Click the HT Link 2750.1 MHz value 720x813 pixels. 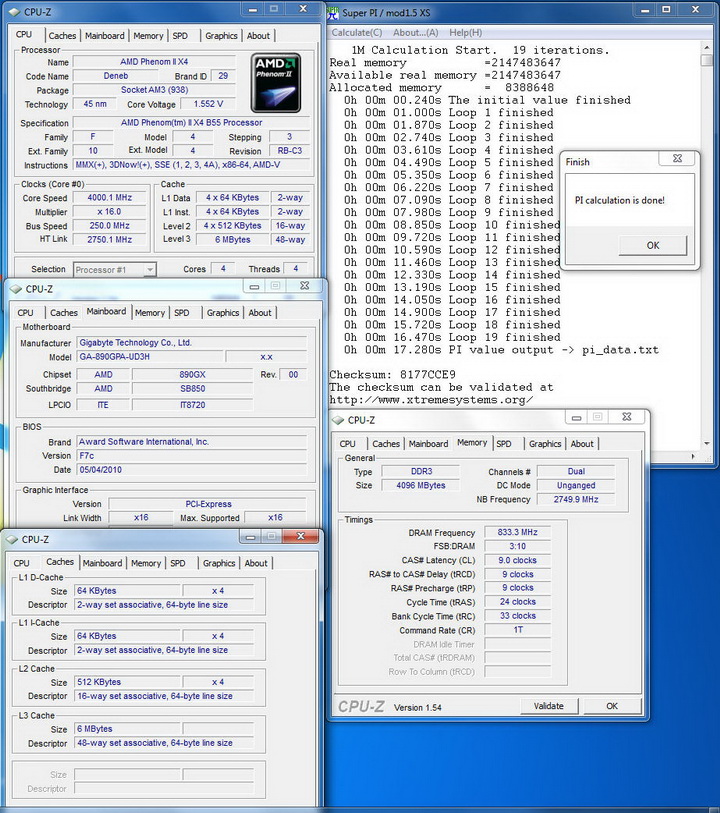click(110, 240)
